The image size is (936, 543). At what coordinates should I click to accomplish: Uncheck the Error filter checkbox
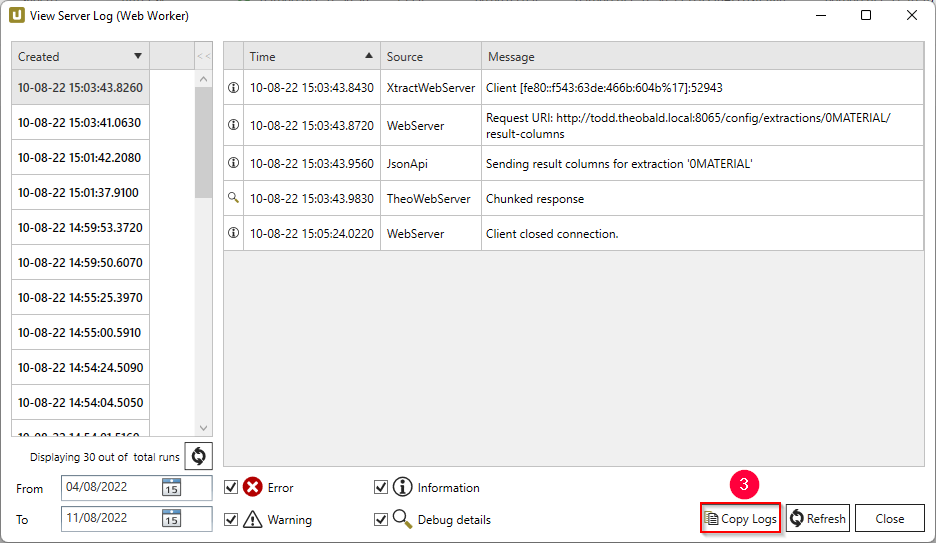(231, 488)
